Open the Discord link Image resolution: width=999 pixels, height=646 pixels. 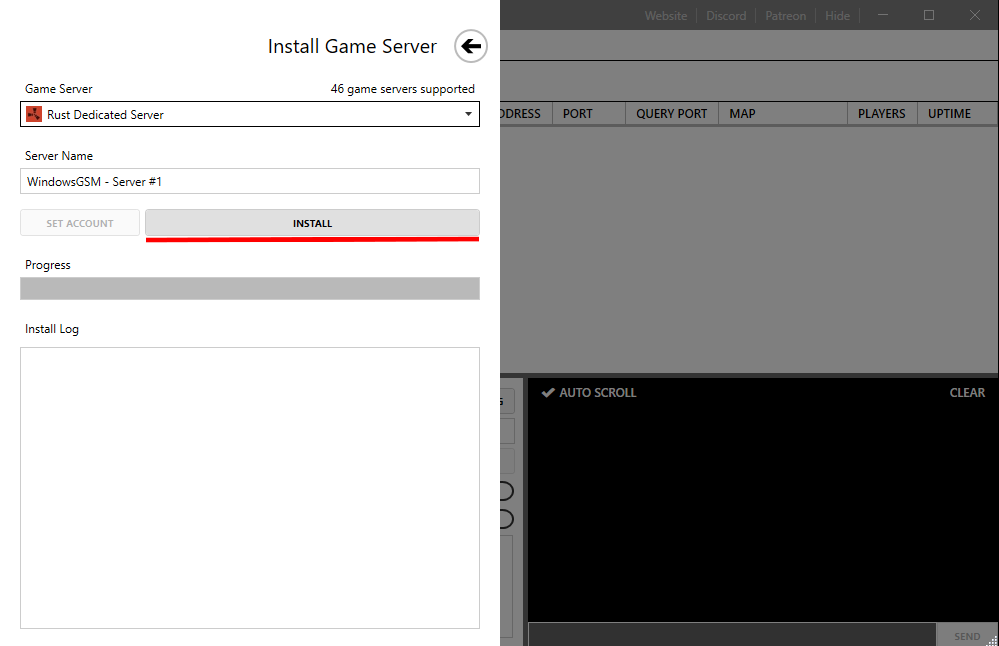tap(726, 16)
